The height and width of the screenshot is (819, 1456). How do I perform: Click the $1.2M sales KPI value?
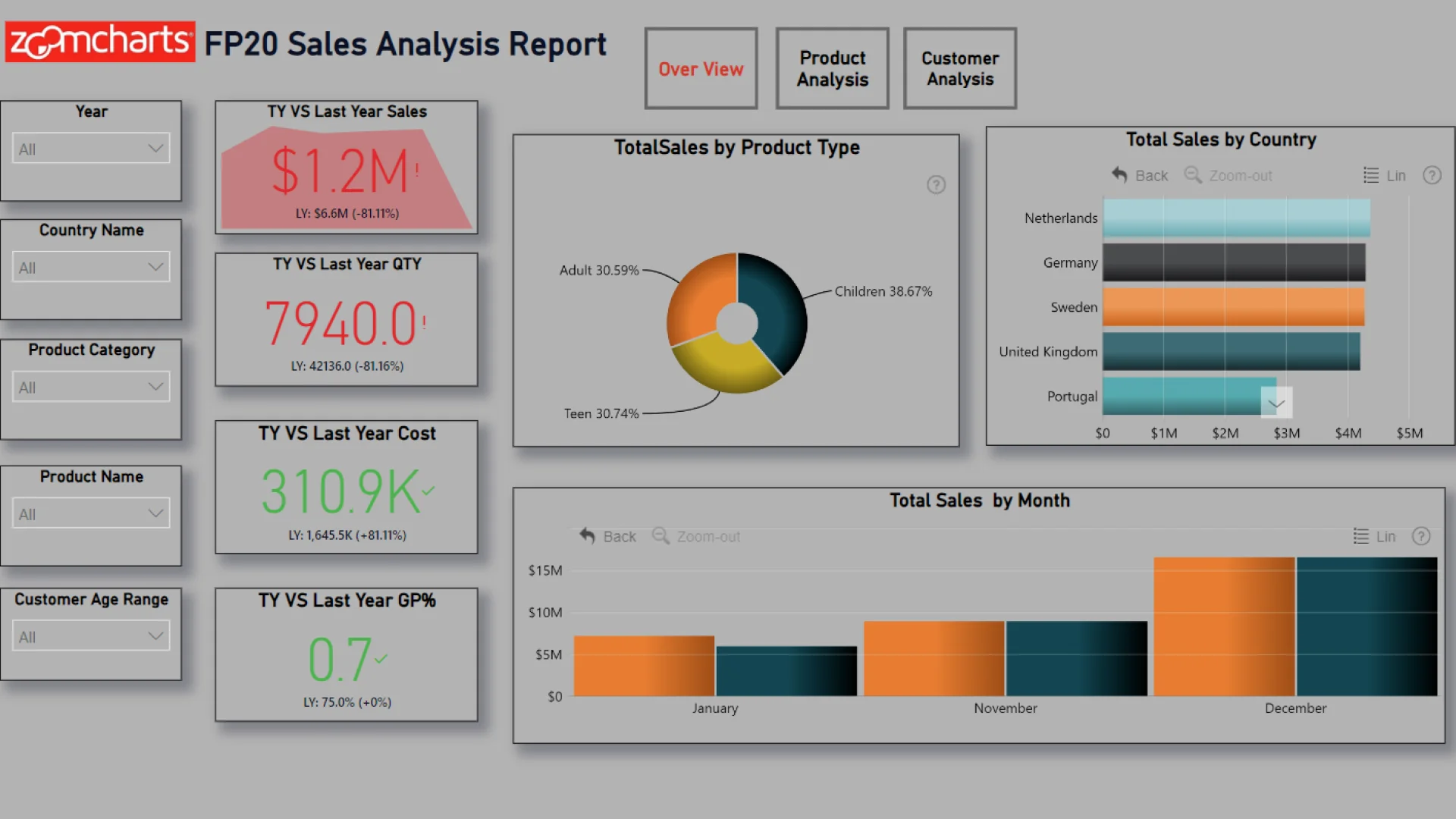tap(340, 171)
